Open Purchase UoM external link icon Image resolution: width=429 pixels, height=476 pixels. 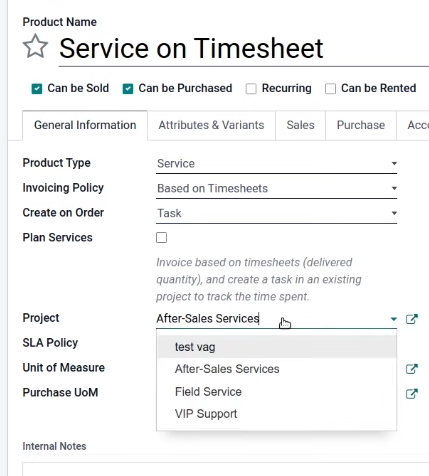412,394
